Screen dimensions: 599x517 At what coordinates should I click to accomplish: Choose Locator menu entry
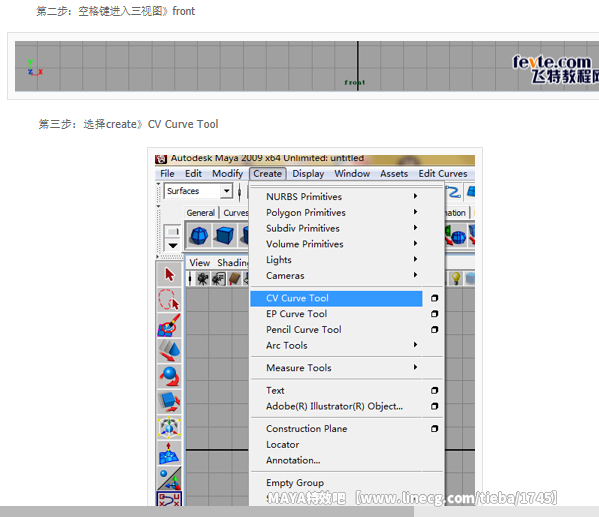click(282, 445)
